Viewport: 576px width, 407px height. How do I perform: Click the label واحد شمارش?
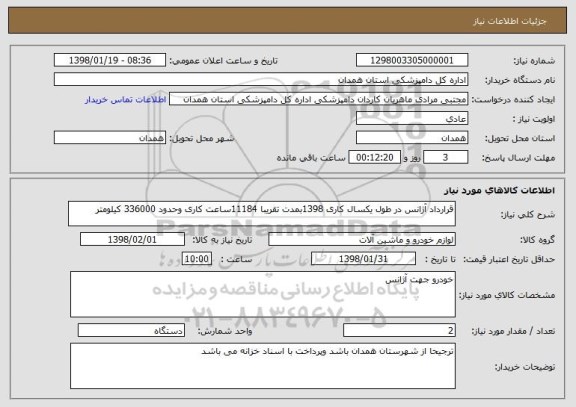(x=225, y=331)
